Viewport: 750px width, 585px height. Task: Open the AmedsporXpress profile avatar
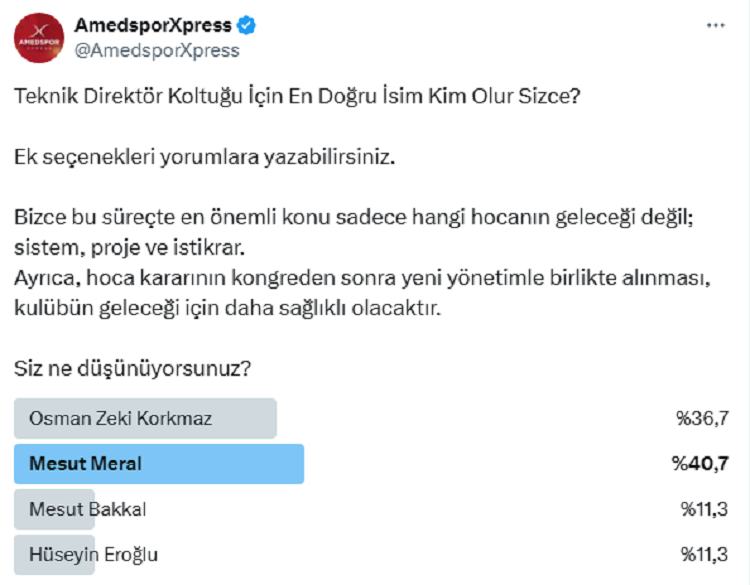click(x=39, y=38)
